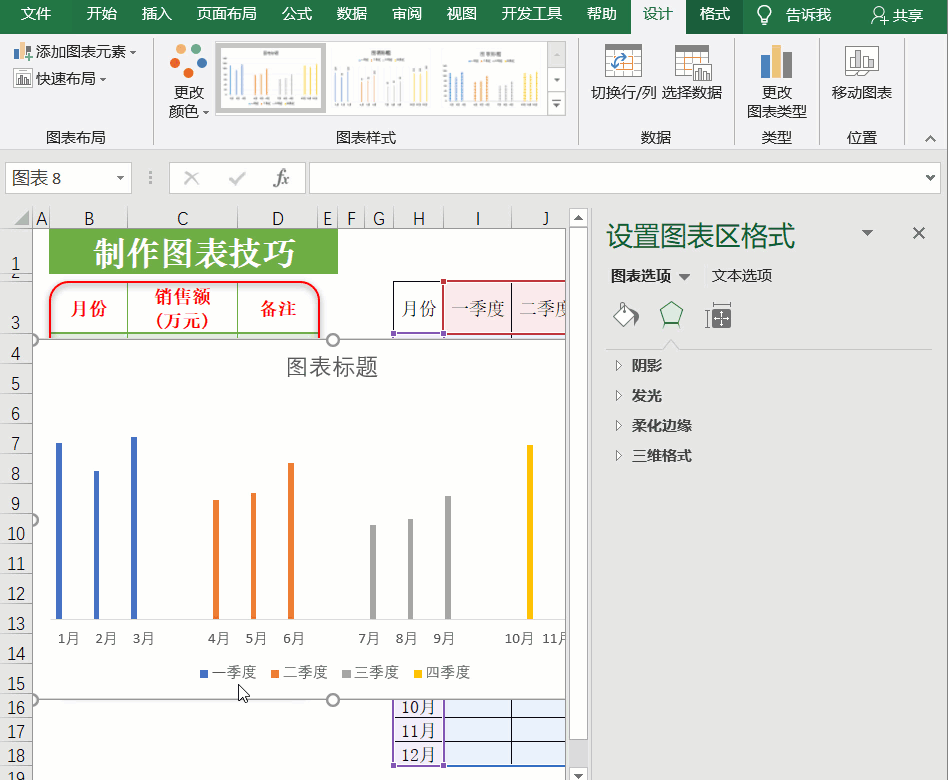Click the 文本选项 (Text Options) link
This screenshot has width=948, height=780.
click(741, 276)
